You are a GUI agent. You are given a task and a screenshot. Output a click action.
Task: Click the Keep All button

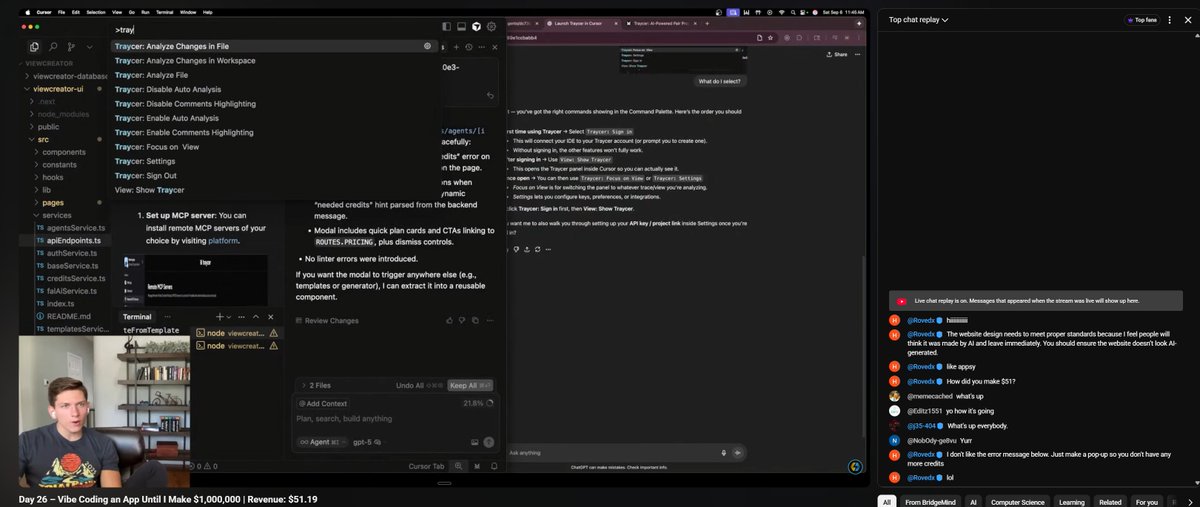pyautogui.click(x=469, y=385)
